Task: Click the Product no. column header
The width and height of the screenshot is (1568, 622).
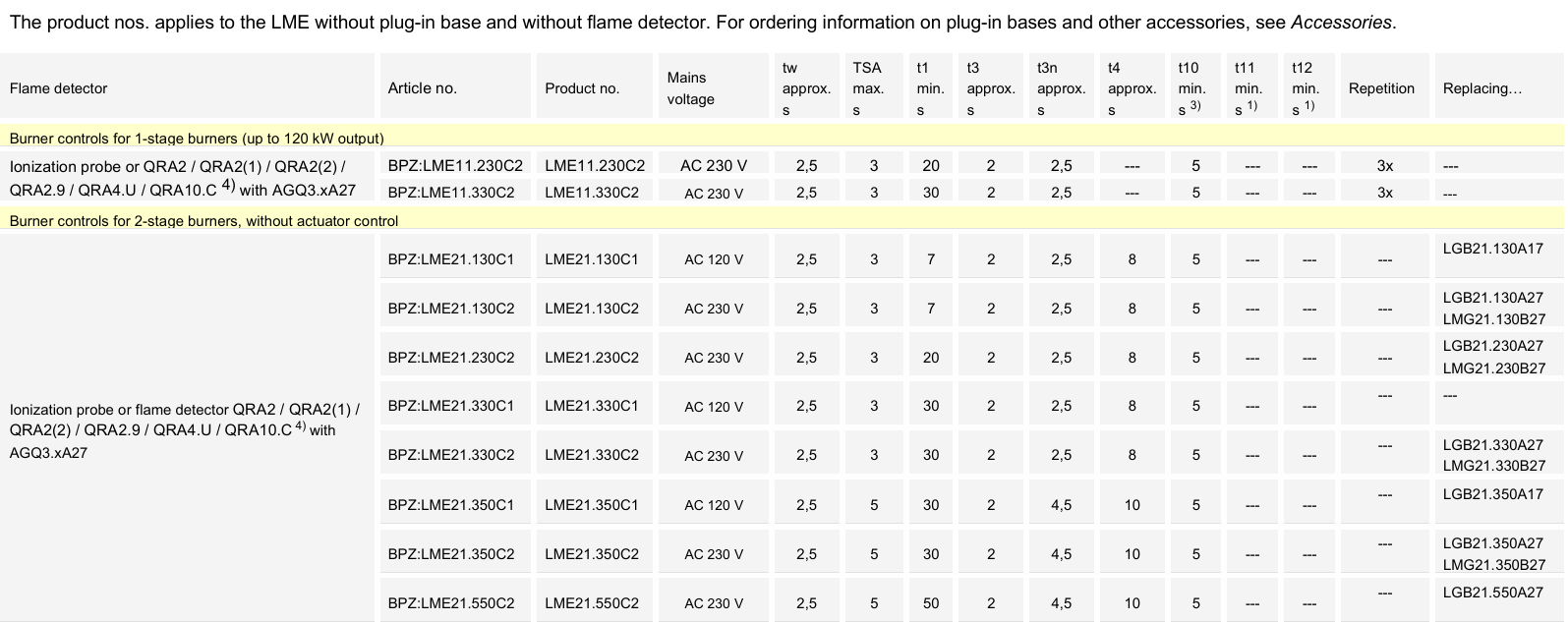Action: [x=582, y=88]
